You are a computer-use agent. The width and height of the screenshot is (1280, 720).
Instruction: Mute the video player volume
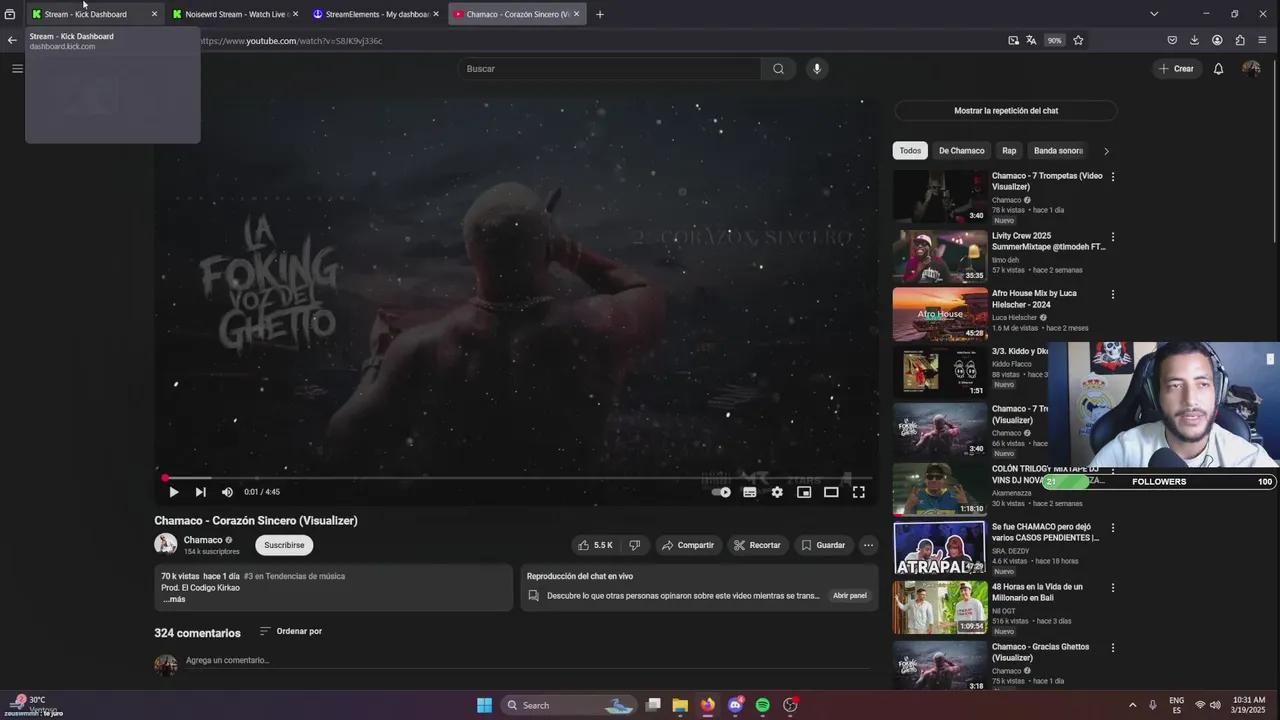point(227,492)
